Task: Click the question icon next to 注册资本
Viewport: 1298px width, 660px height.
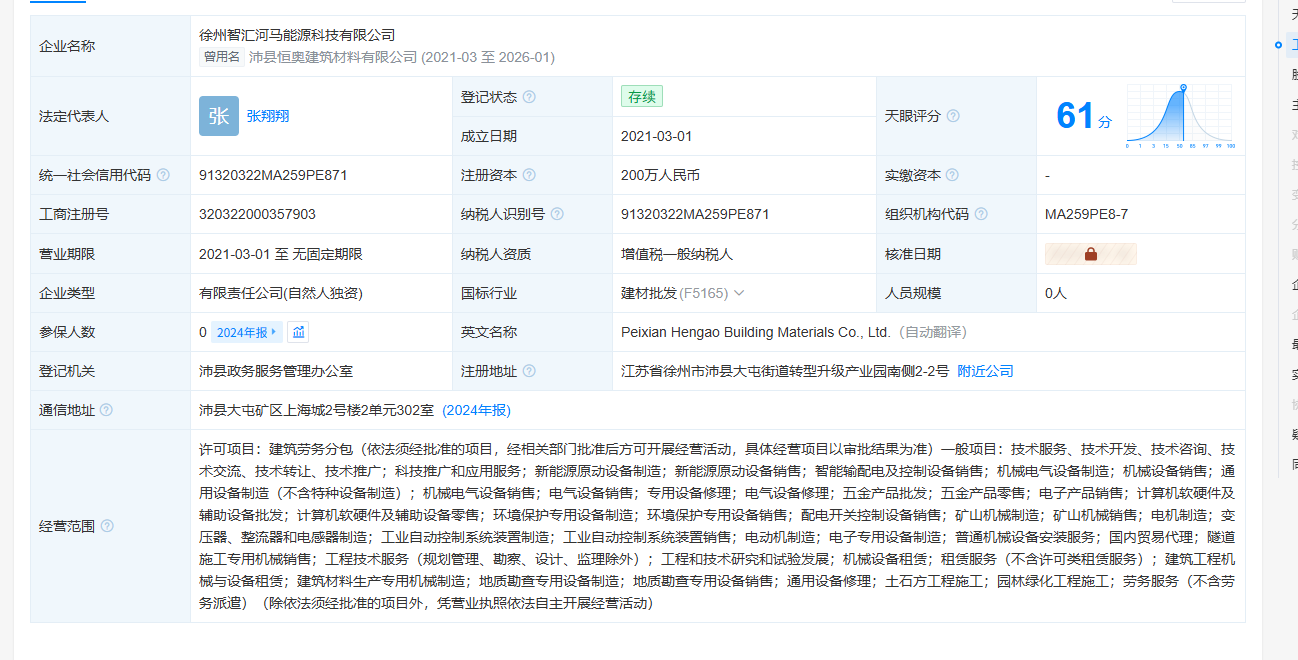Action: coord(529,175)
